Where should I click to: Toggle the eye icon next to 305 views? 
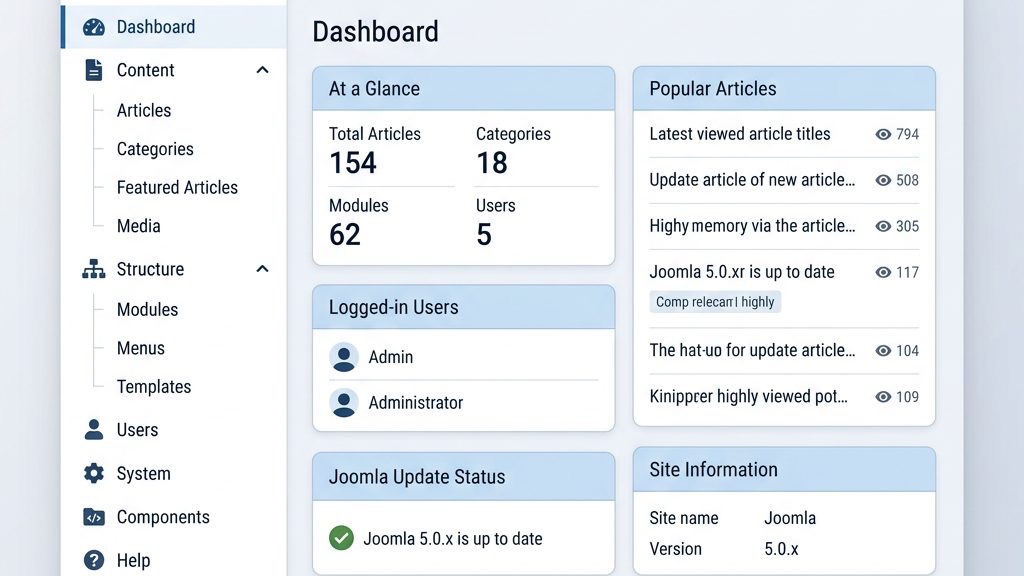tap(882, 226)
